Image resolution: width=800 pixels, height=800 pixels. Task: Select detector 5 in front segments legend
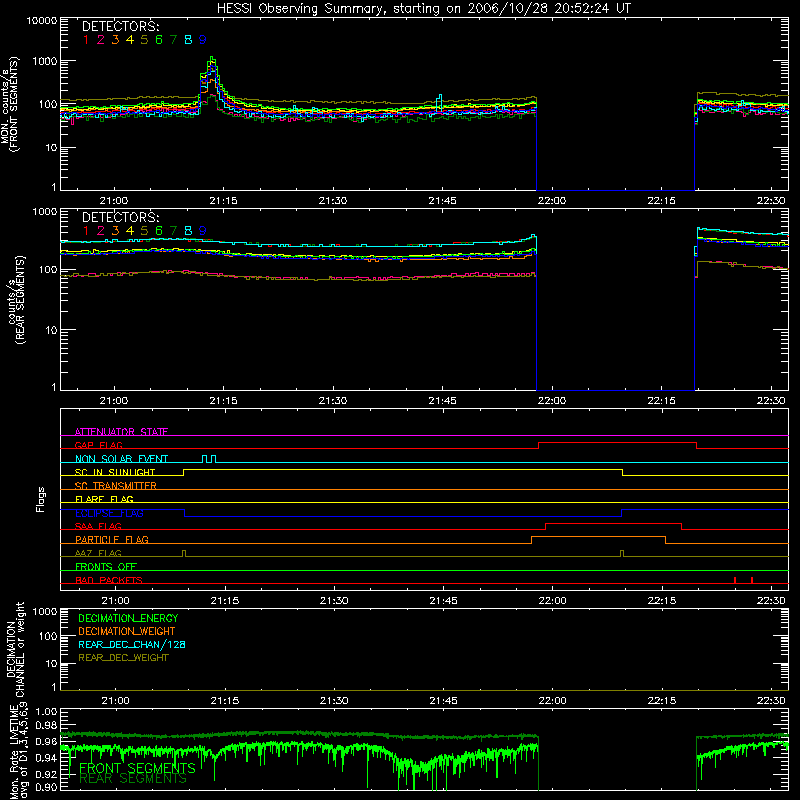click(144, 40)
